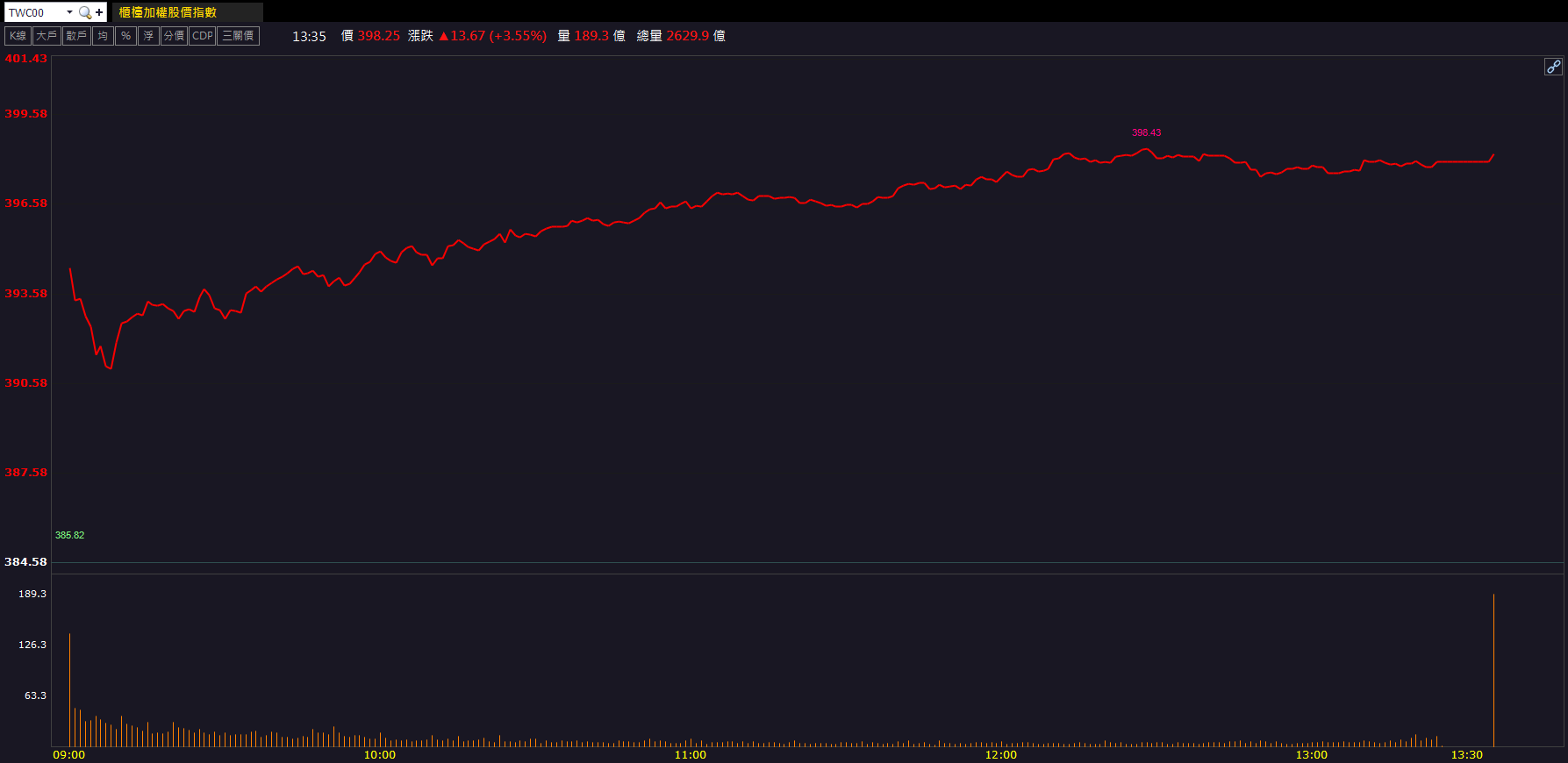Toggle the 均 average price line
Viewport: 1568px width, 763px height.
coord(103,36)
